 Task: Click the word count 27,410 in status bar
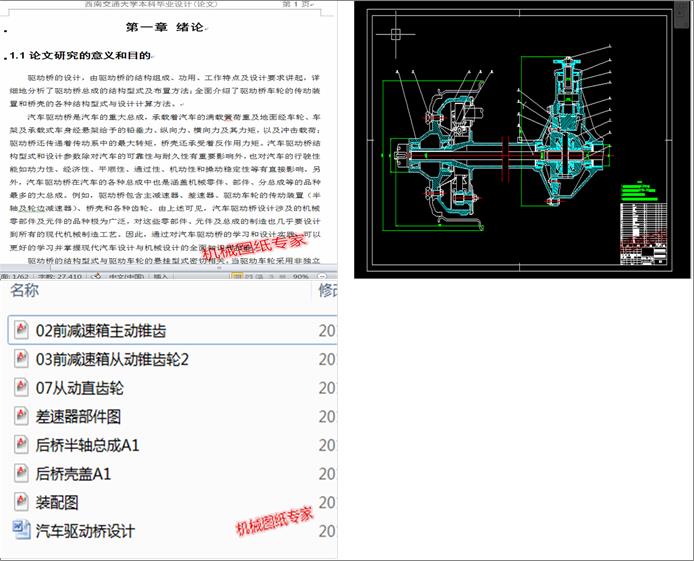click(x=60, y=277)
